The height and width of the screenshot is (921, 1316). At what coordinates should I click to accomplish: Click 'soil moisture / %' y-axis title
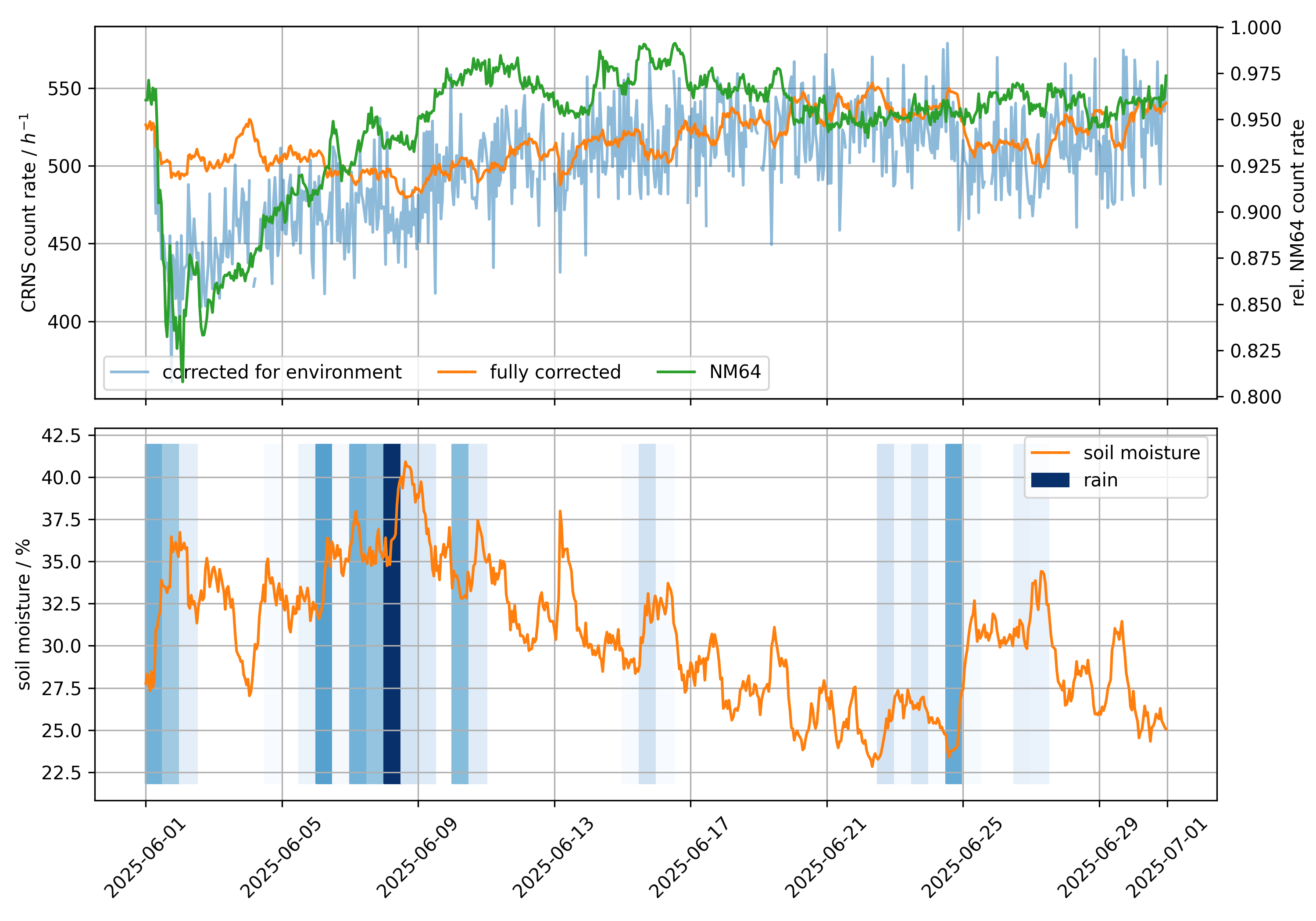pyautogui.click(x=24, y=614)
